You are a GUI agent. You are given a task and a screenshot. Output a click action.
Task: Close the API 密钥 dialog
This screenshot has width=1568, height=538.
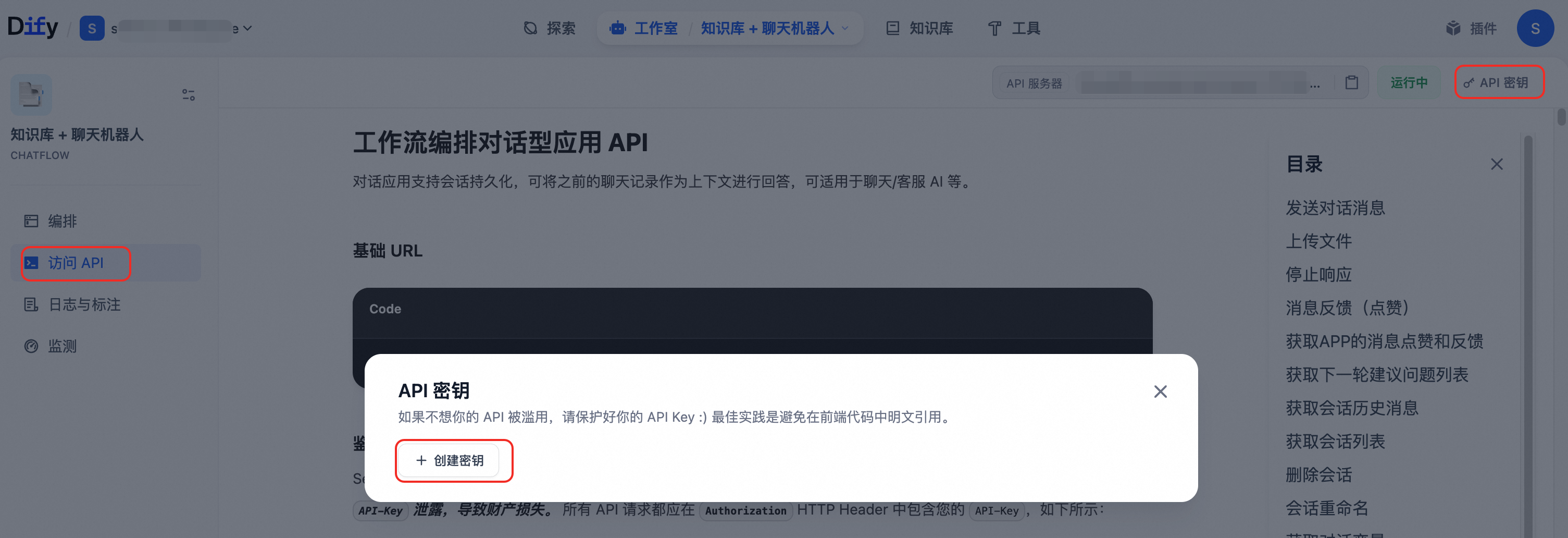click(x=1160, y=391)
